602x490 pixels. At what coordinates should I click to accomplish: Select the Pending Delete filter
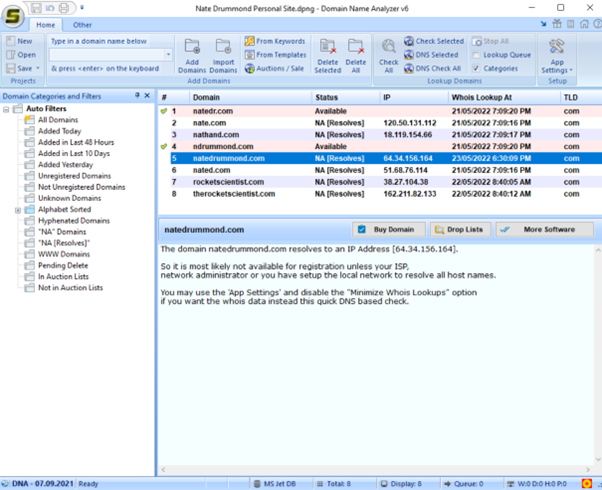pos(63,265)
